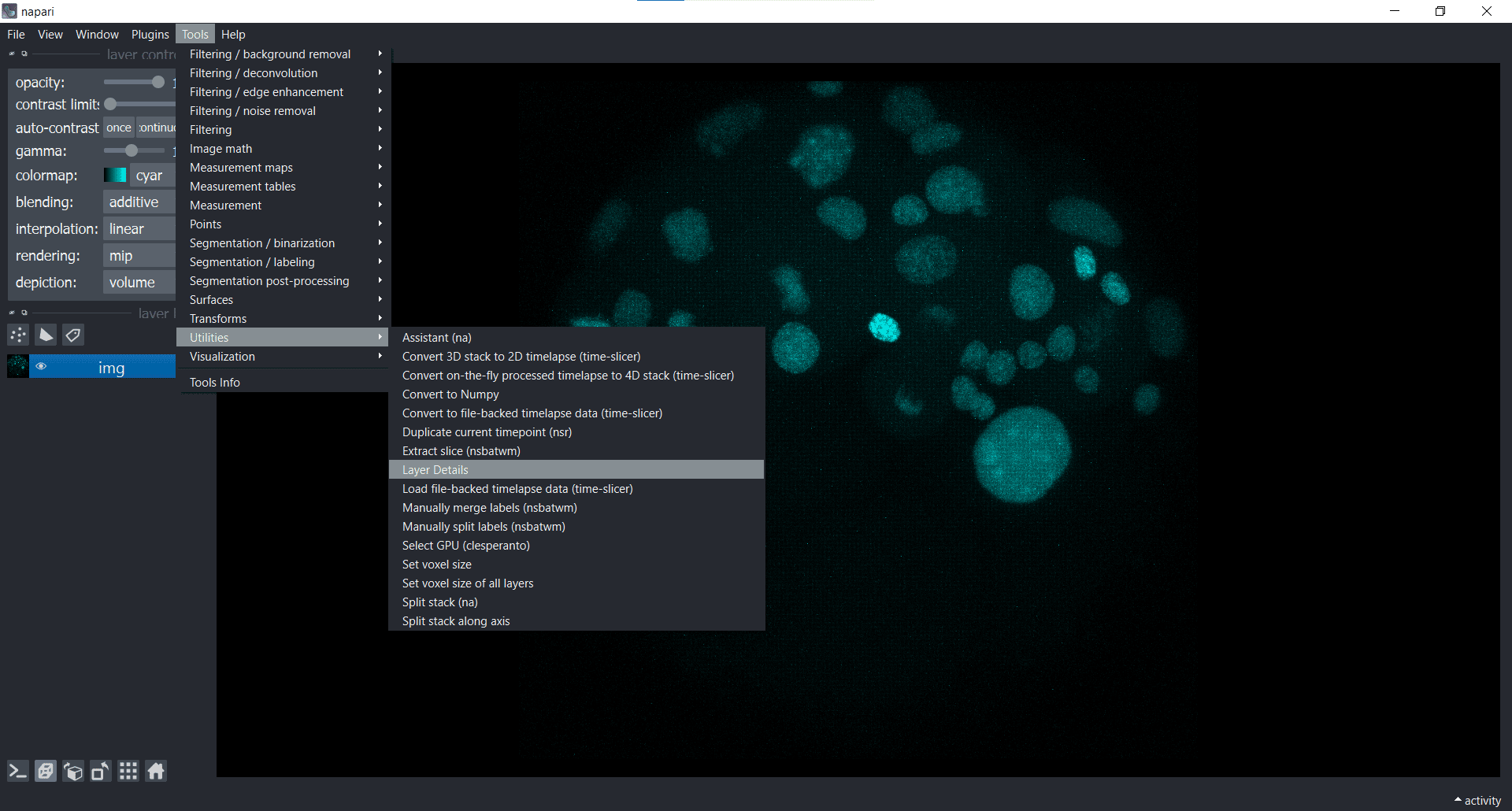Create a new labels layer

point(73,335)
